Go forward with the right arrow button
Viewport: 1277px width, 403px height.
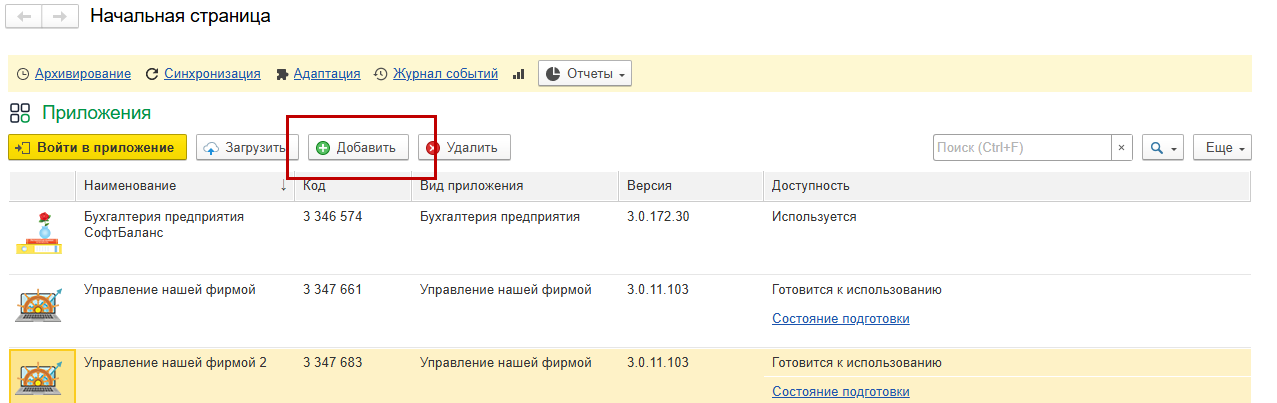pyautogui.click(x=59, y=17)
